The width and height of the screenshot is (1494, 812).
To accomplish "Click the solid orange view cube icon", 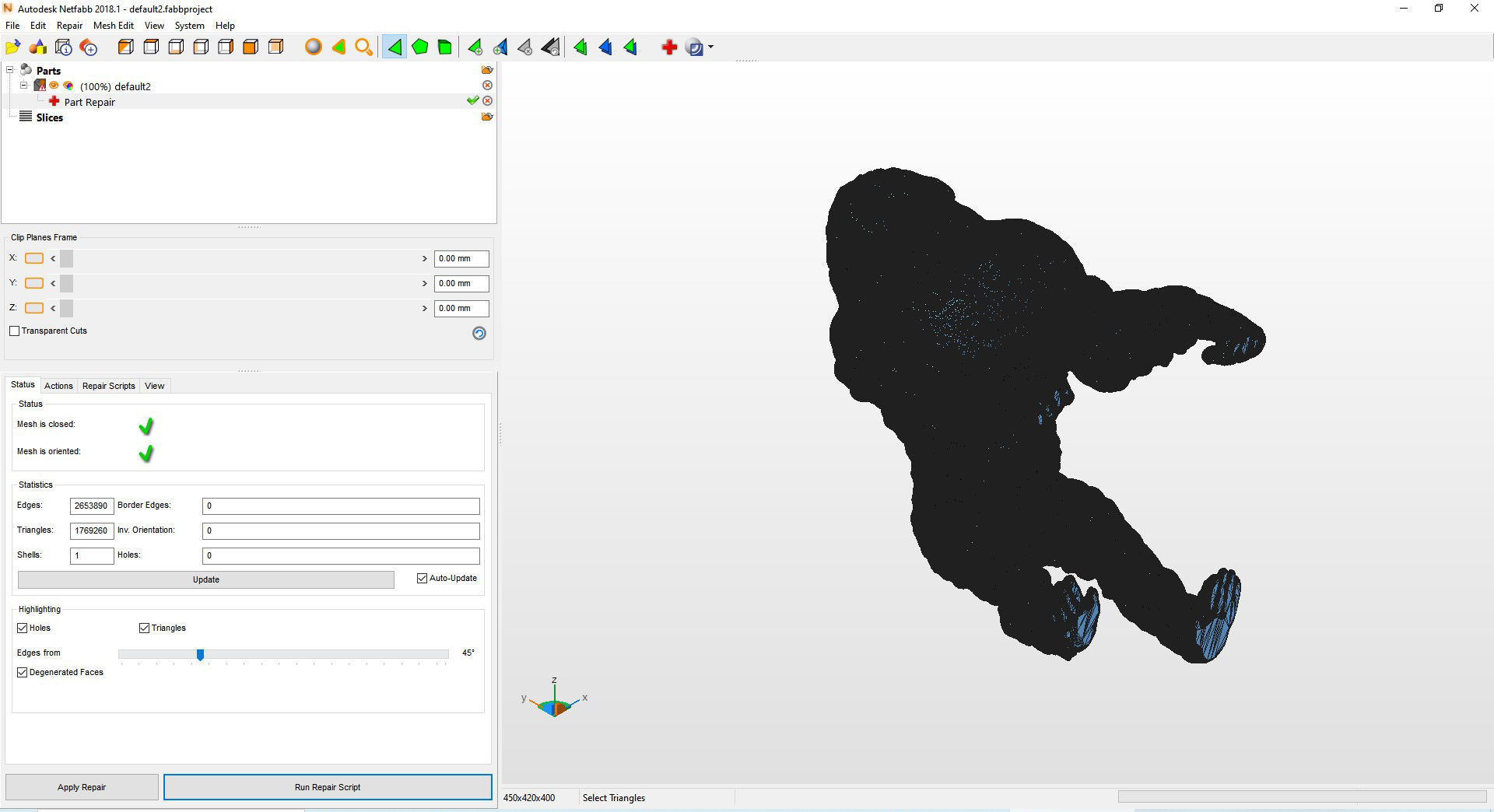I will [251, 47].
